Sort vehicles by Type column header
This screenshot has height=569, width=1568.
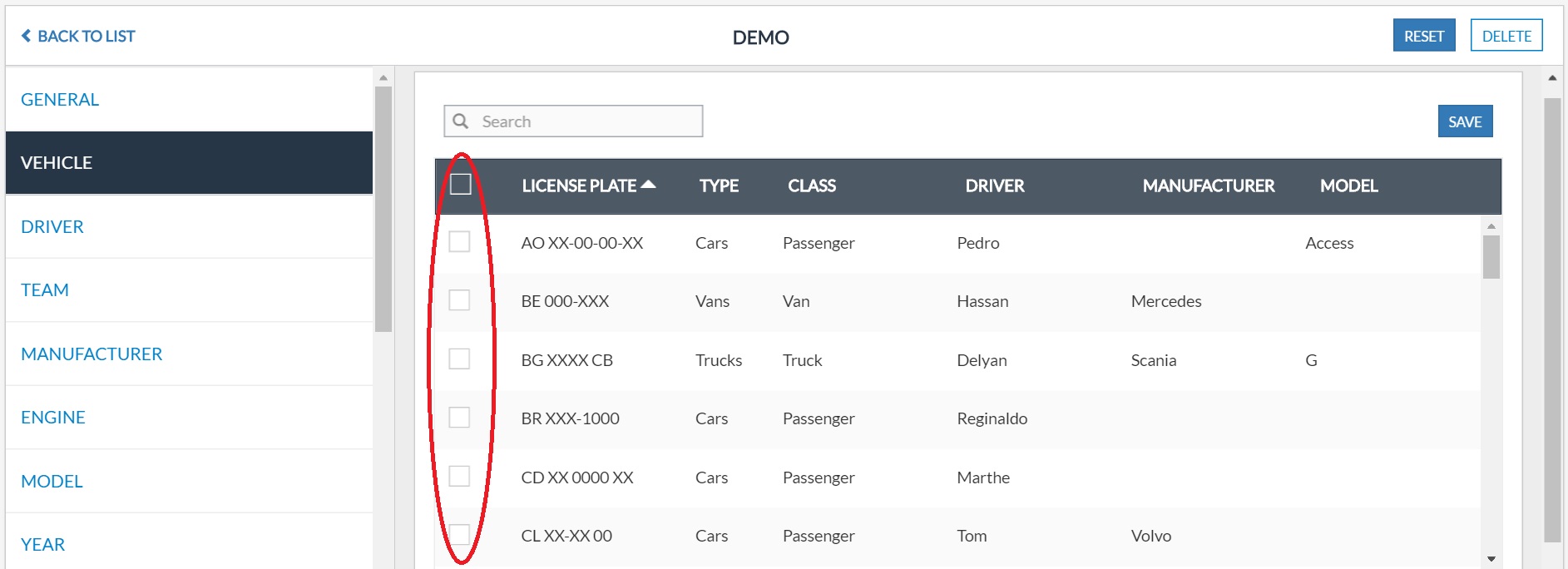pyautogui.click(x=719, y=186)
